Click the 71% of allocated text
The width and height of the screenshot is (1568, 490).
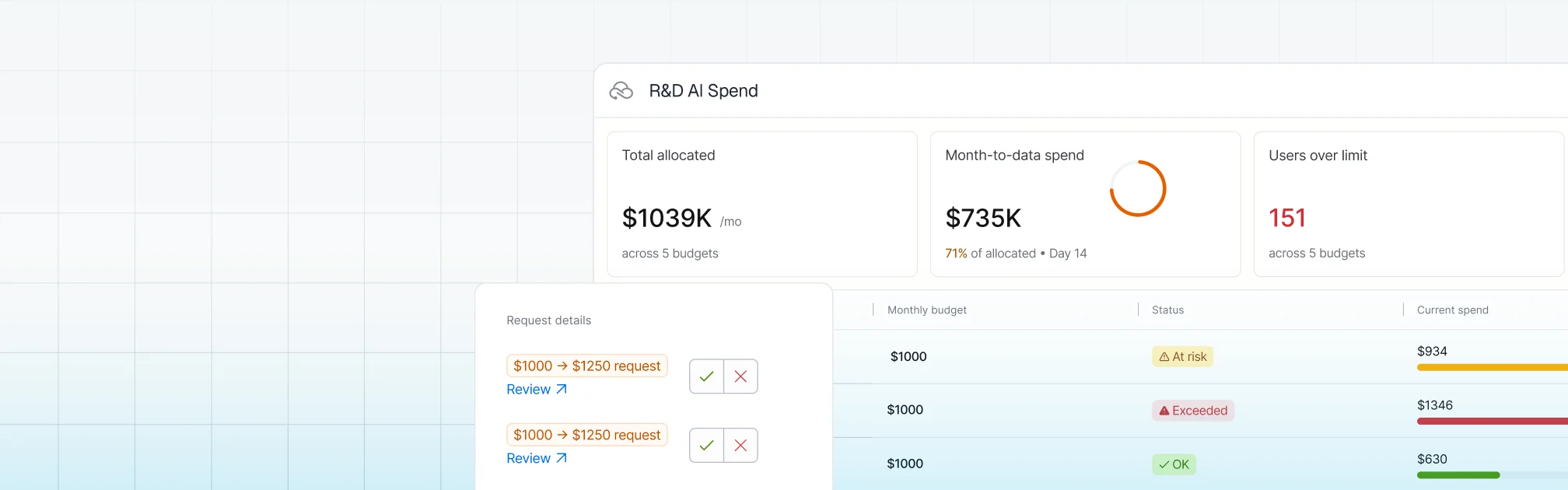pyautogui.click(x=990, y=254)
